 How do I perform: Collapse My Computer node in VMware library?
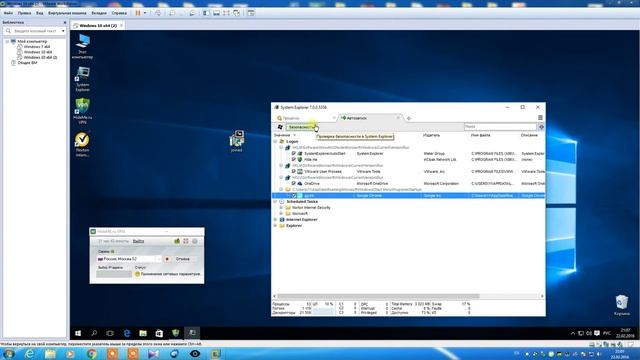click(7, 42)
